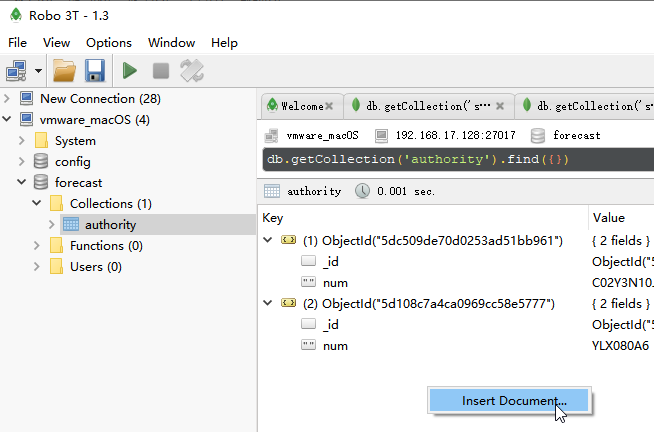
Task: Click the Open file folder icon
Action: pyautogui.click(x=64, y=71)
